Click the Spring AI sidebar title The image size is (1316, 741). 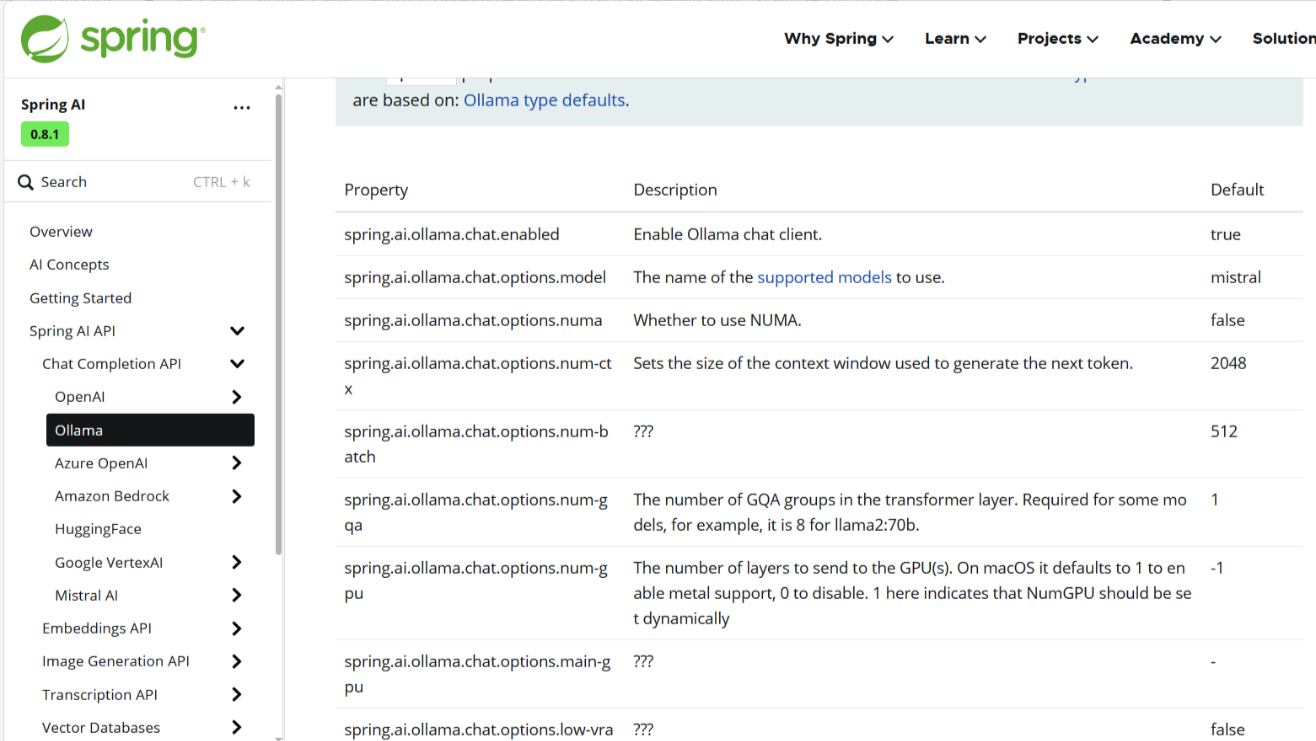coord(53,105)
